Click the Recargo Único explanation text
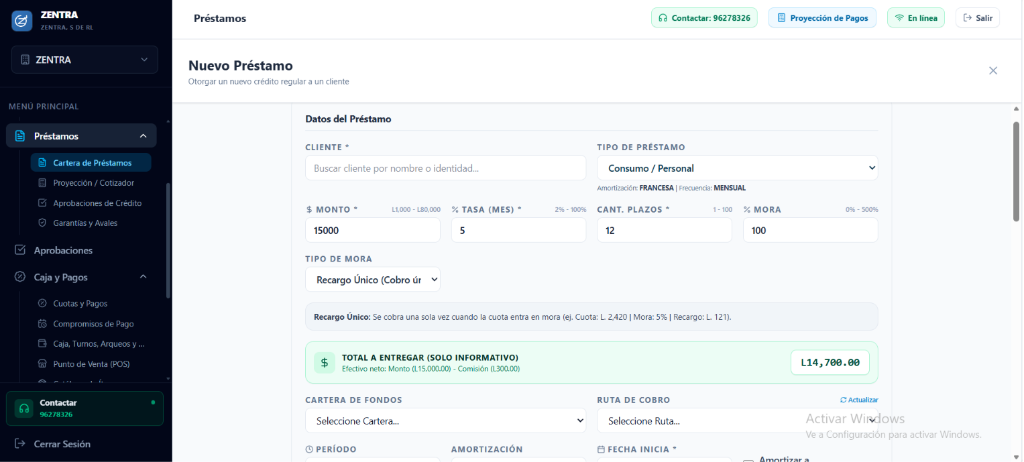This screenshot has width=1024, height=462. (522, 317)
